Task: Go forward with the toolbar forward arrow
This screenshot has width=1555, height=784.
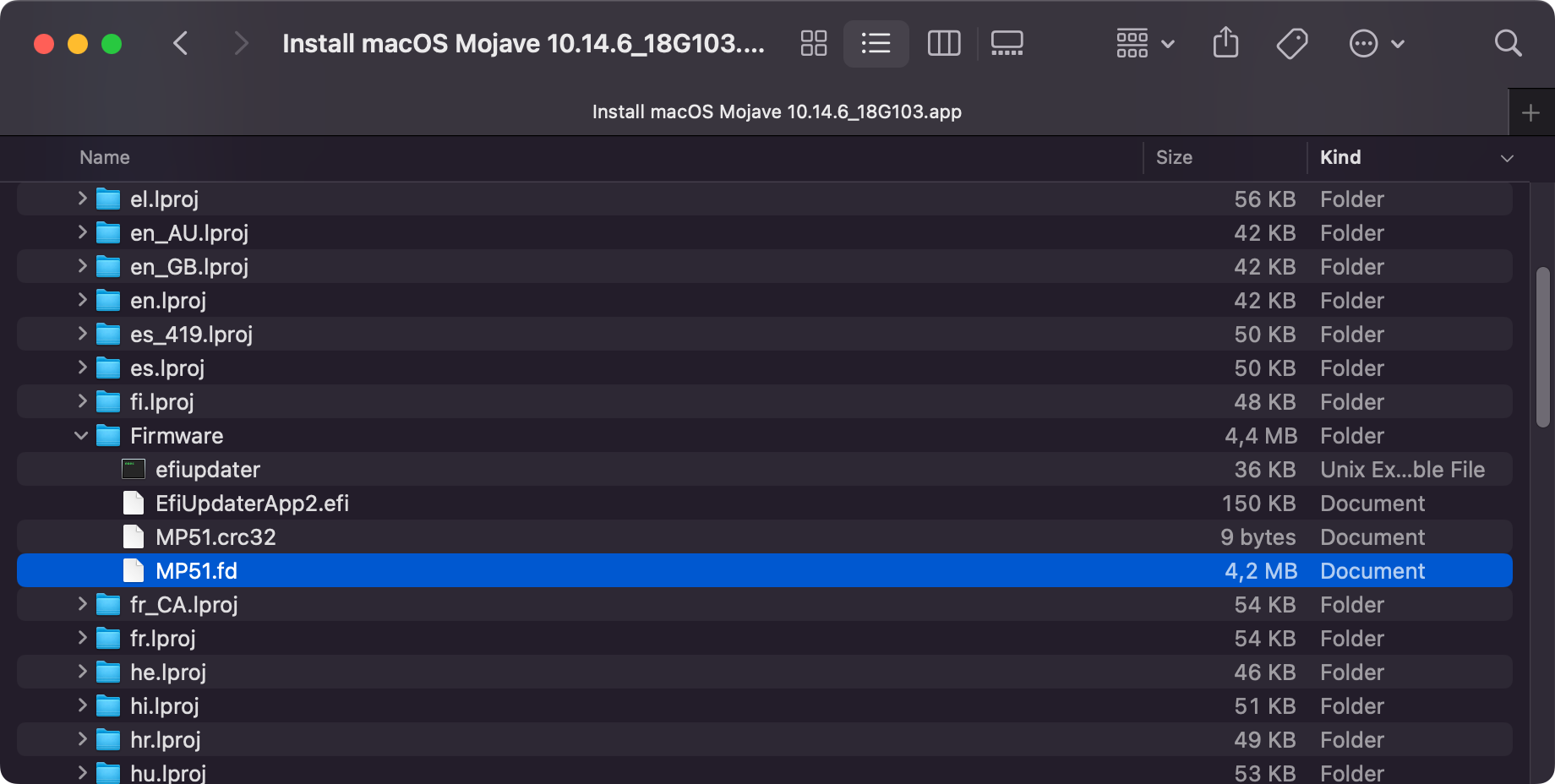Action: pyautogui.click(x=241, y=43)
